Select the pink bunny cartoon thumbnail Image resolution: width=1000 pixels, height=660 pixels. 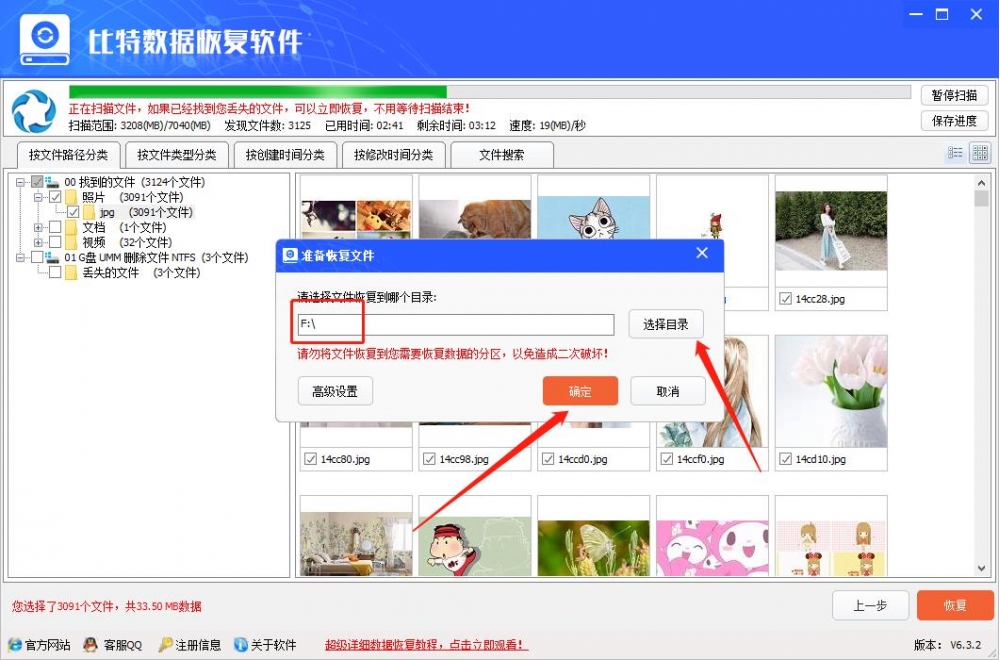point(712,548)
